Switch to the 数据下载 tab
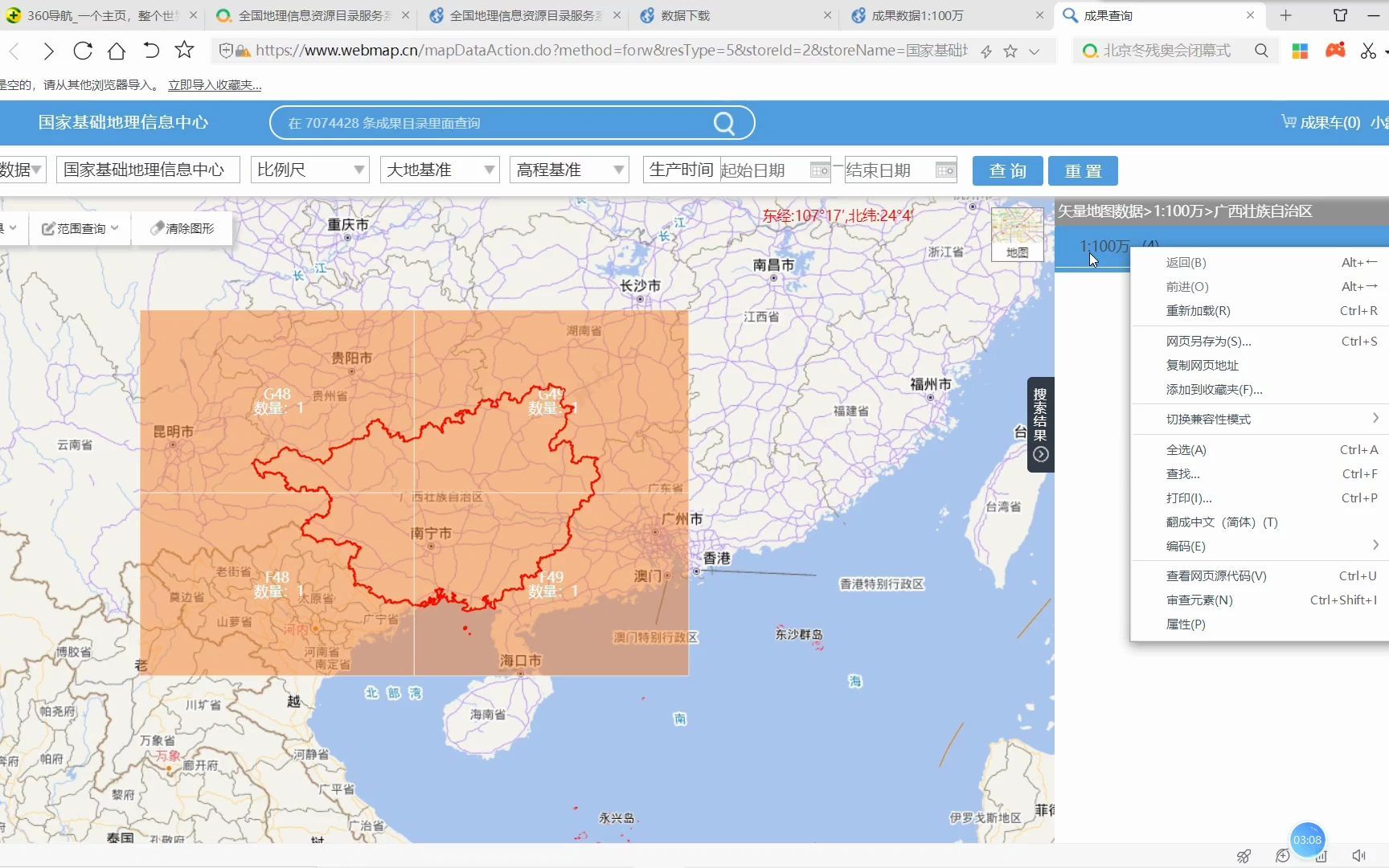 pos(735,15)
